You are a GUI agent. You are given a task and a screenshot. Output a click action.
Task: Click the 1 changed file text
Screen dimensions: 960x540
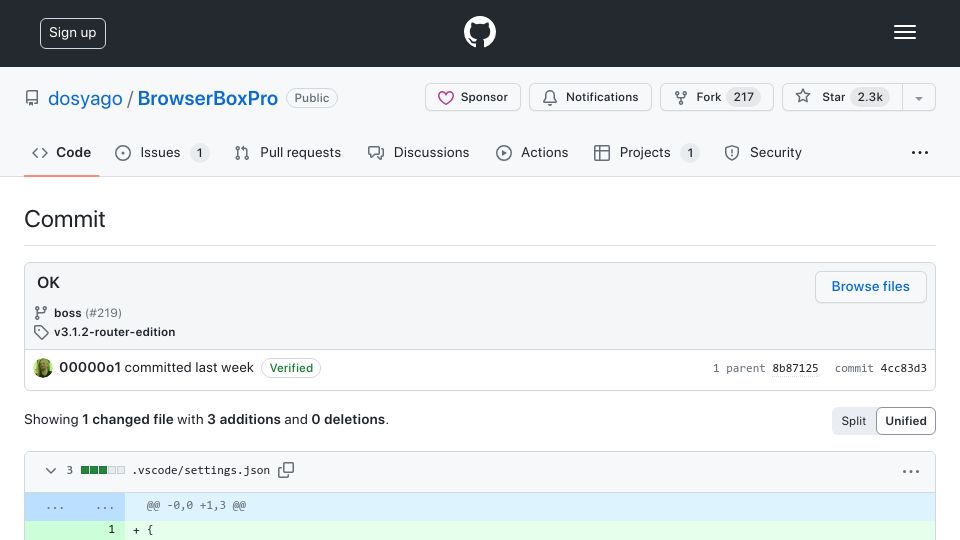[128, 419]
